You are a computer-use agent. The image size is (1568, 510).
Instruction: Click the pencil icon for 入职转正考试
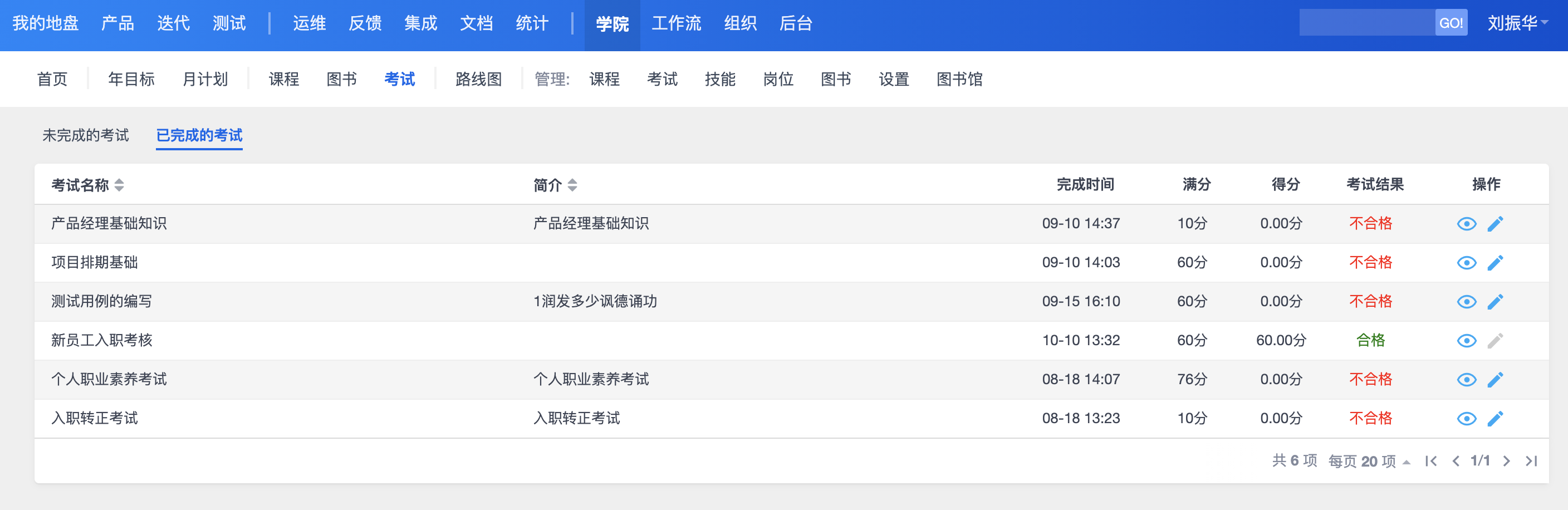pos(1495,419)
